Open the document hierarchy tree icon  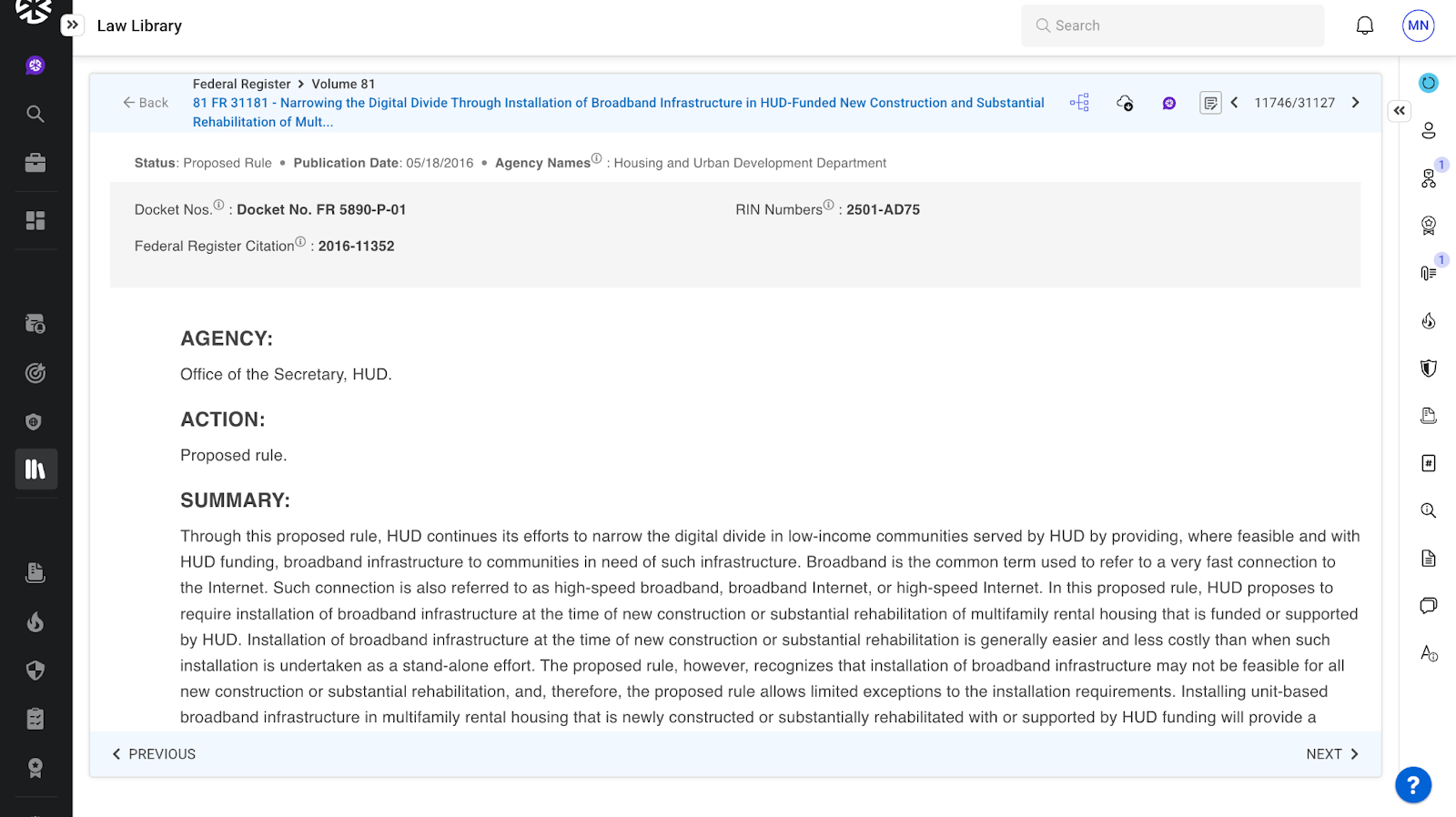click(1079, 103)
